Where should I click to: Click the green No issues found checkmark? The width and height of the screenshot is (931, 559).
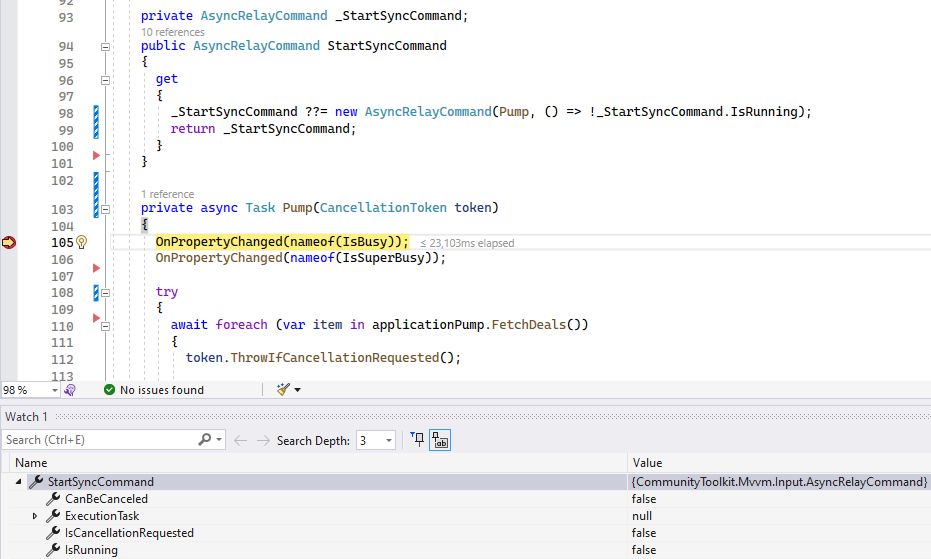[x=109, y=390]
